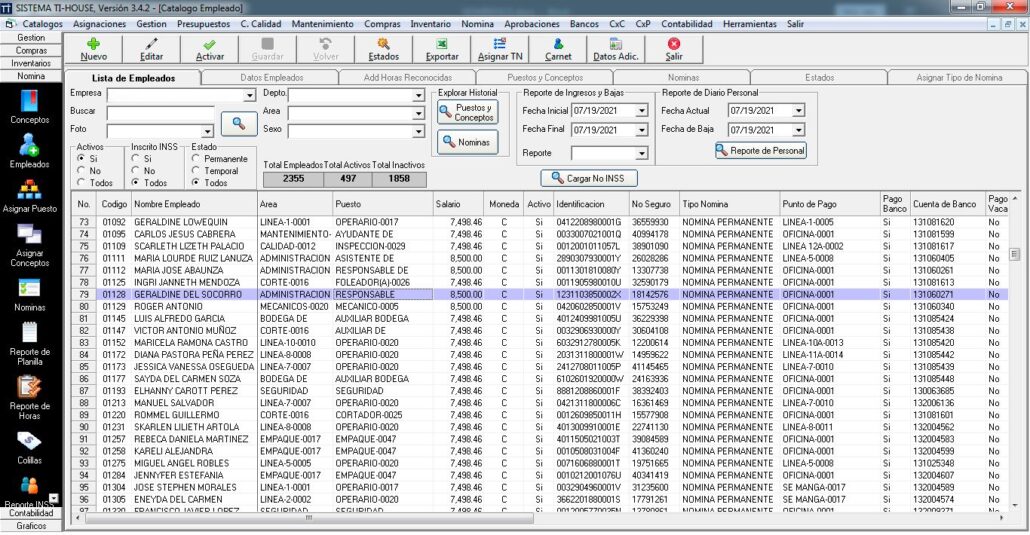This screenshot has width=1030, height=535.
Task: Expand the Empresa dropdown list
Action: (x=250, y=95)
